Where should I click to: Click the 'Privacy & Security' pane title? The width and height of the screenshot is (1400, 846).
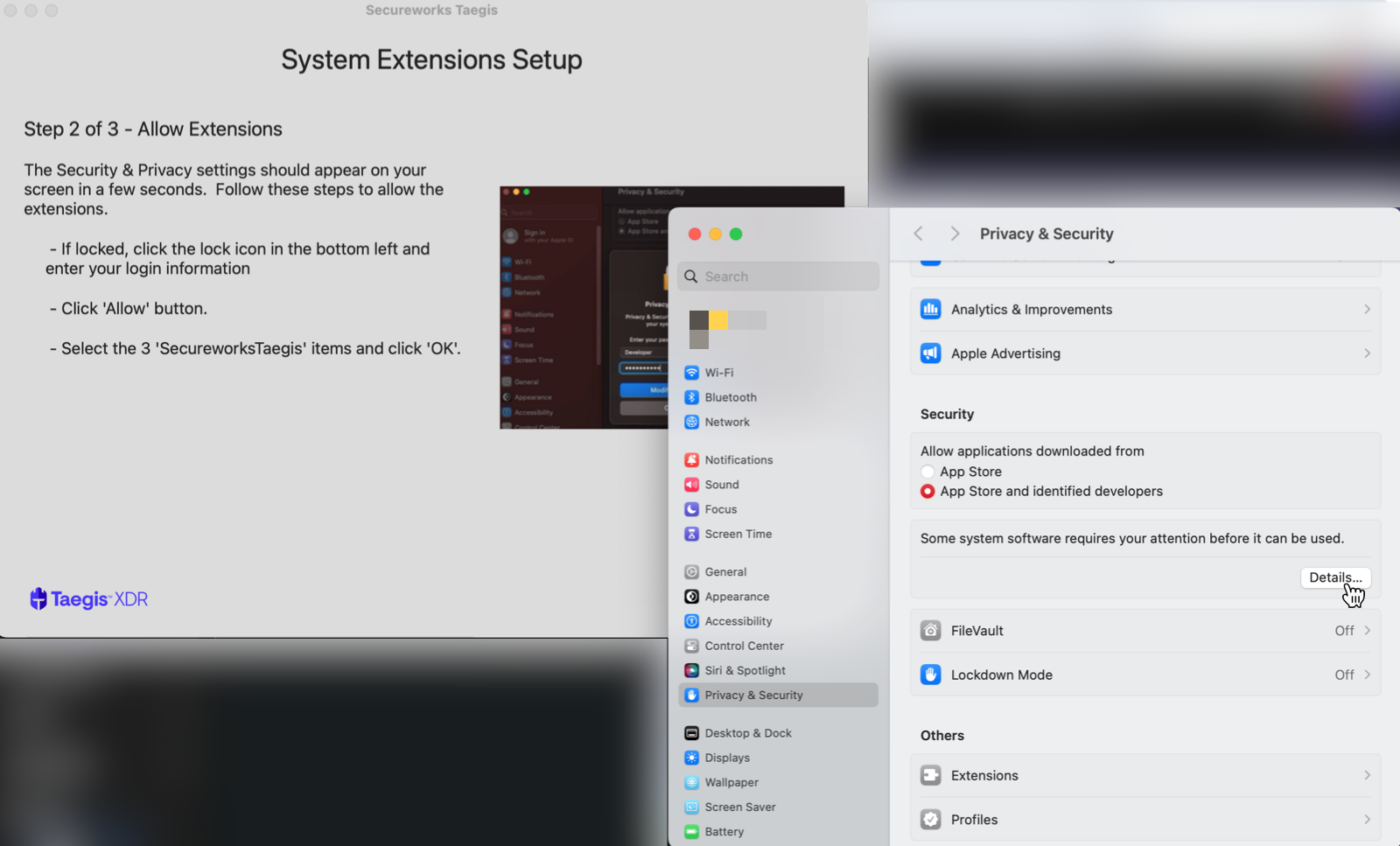(1046, 234)
